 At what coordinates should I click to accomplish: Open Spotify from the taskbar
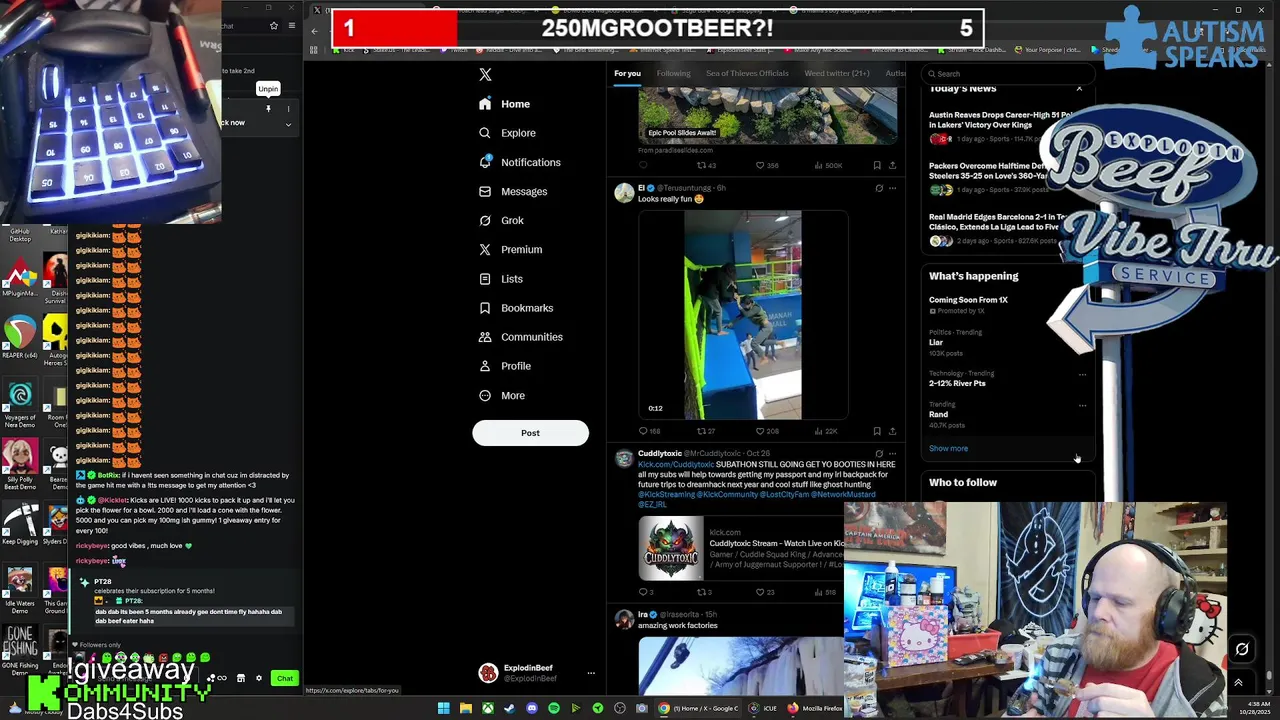click(553, 709)
